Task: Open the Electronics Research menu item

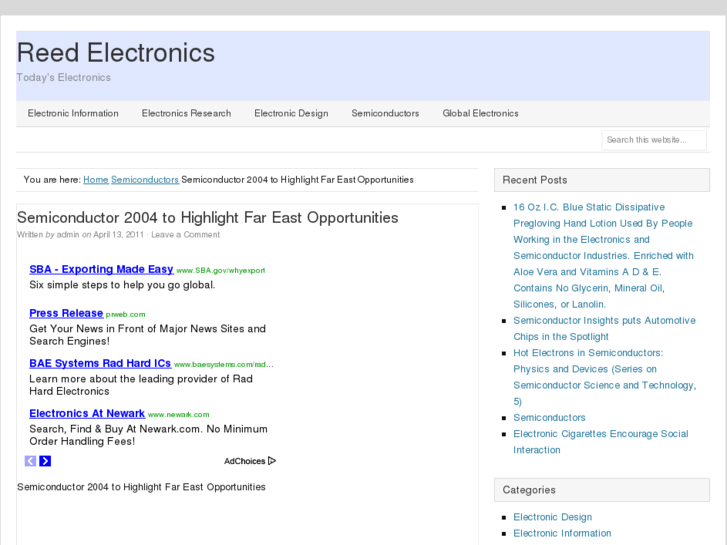Action: 186,113
